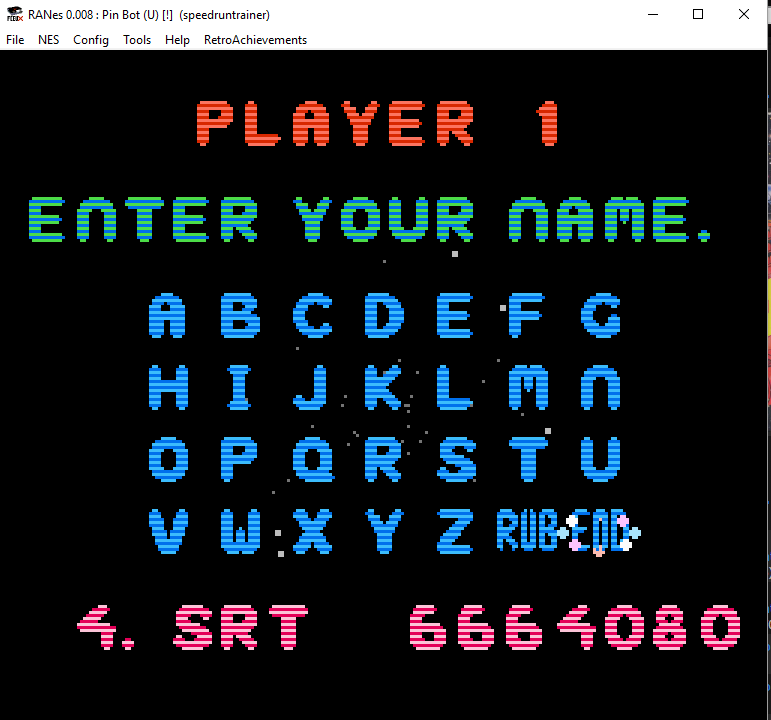Choose the letter M in the grid
The image size is (771, 720).
click(x=528, y=388)
